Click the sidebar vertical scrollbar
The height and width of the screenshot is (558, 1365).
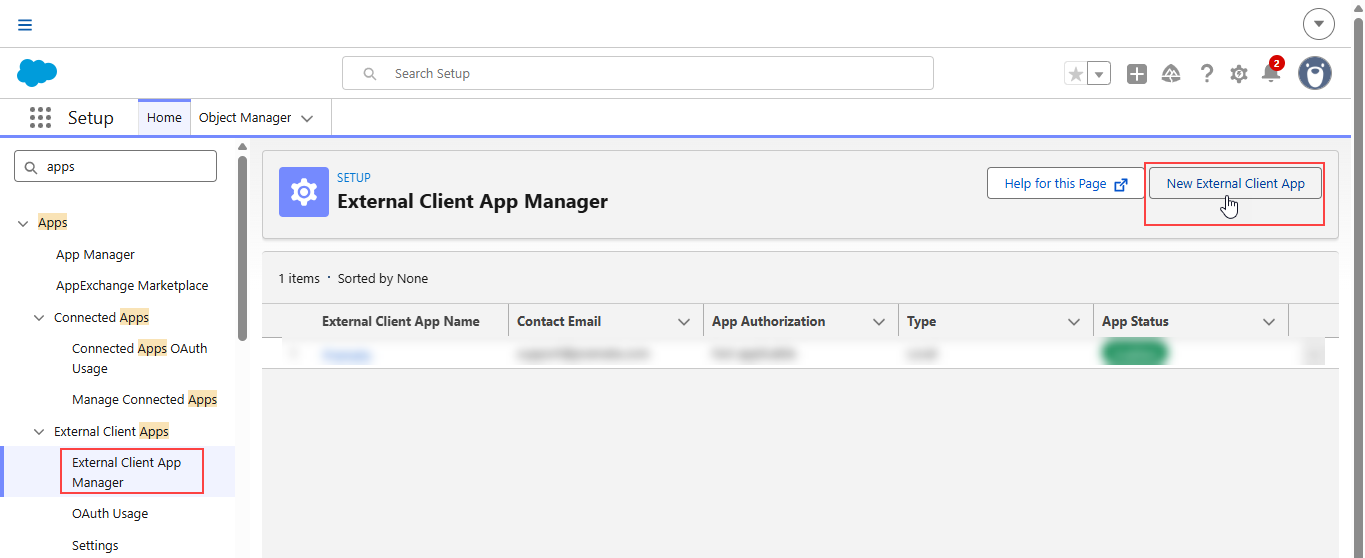242,250
